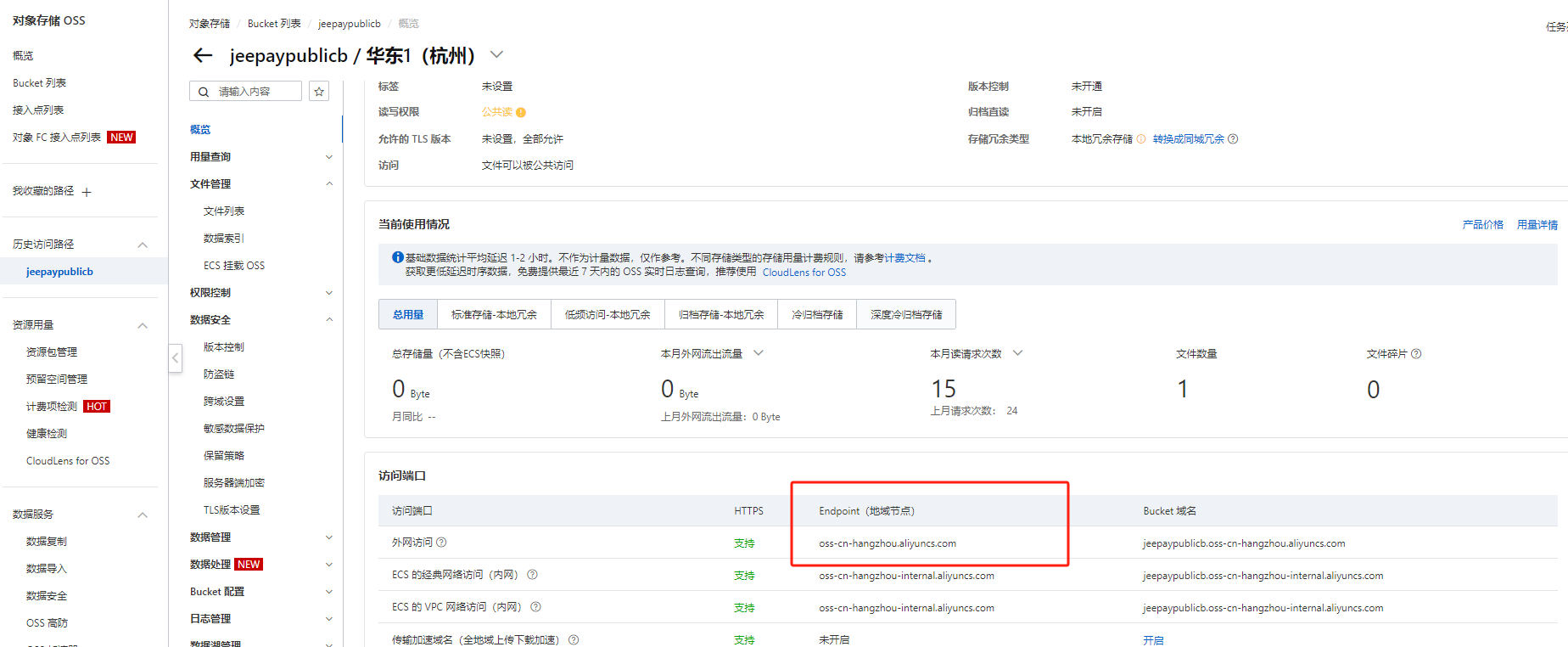Click the help icon next to 文件碎片
Viewport: 1568px width, 647px height.
tap(1416, 354)
